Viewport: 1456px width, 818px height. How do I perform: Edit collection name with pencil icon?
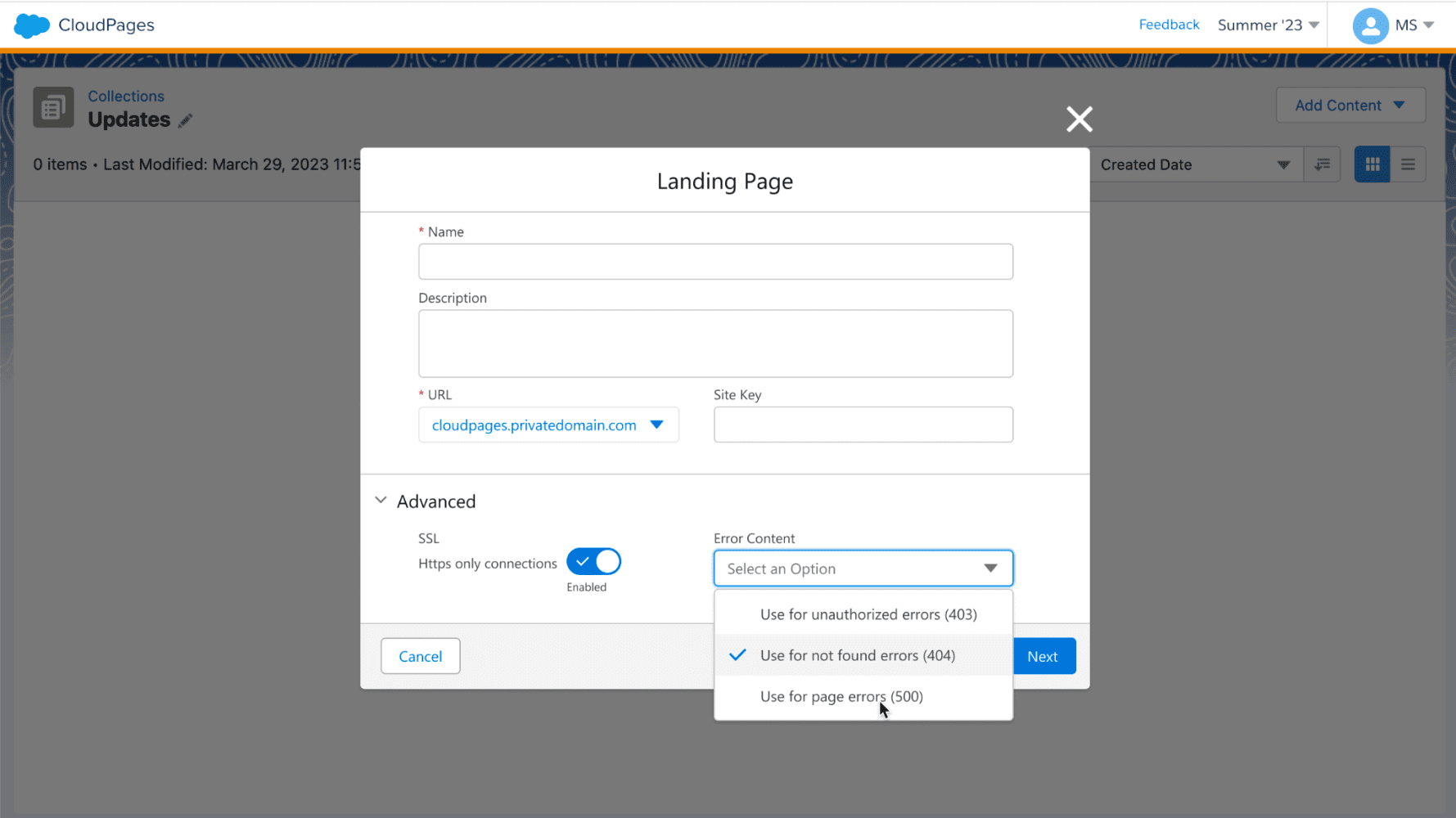[x=186, y=121]
